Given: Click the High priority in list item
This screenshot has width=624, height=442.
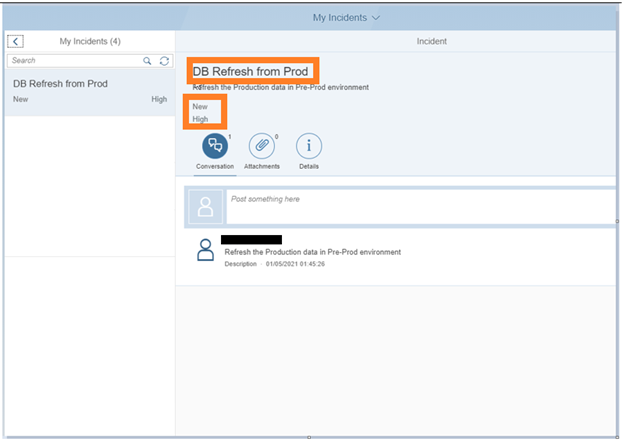Looking at the screenshot, I should [159, 100].
